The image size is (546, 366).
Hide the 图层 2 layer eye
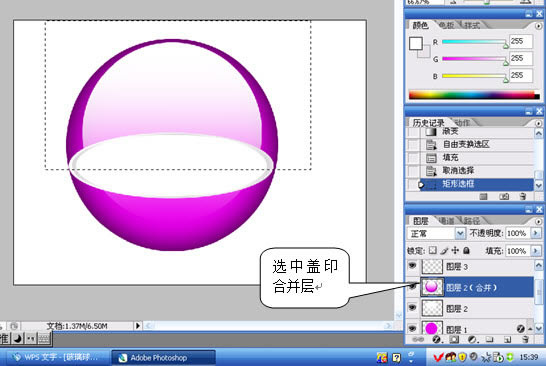click(412, 307)
